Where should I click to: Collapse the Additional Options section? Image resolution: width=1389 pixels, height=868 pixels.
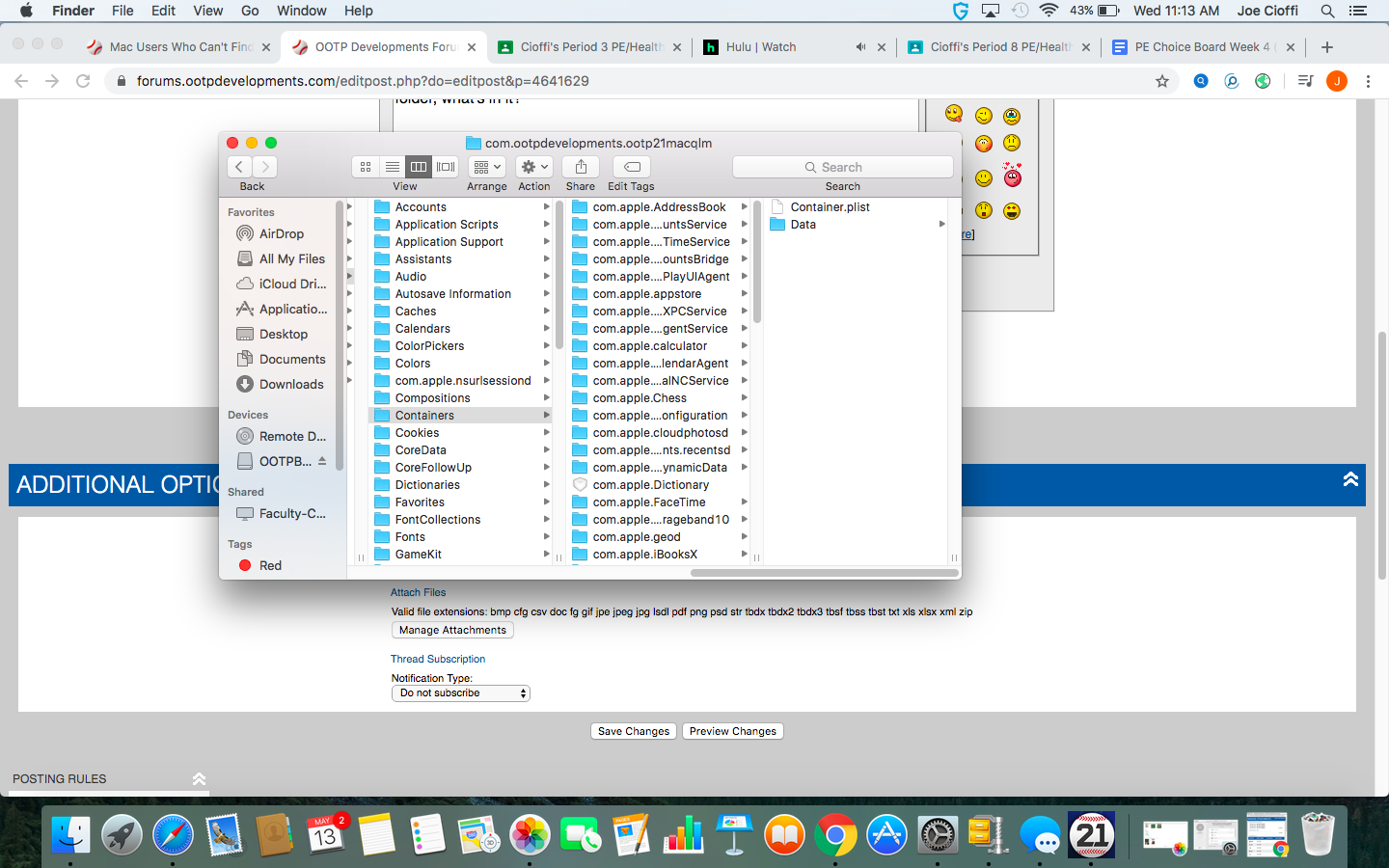(x=1350, y=479)
